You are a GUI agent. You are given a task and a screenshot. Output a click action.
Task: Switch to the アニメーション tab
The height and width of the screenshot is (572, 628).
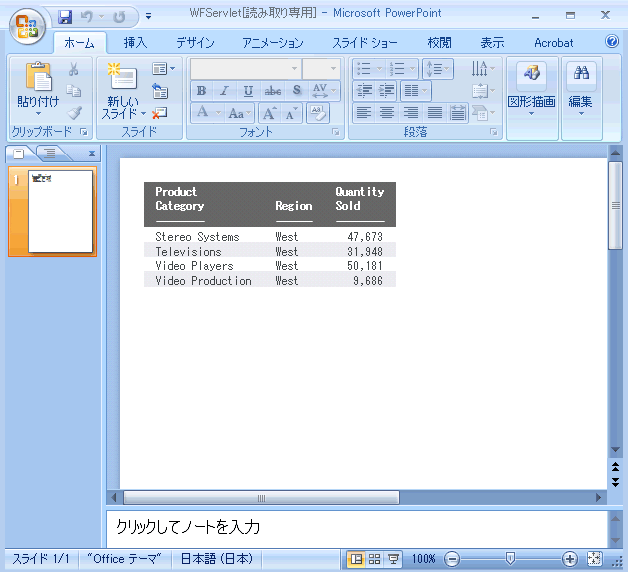coord(273,42)
